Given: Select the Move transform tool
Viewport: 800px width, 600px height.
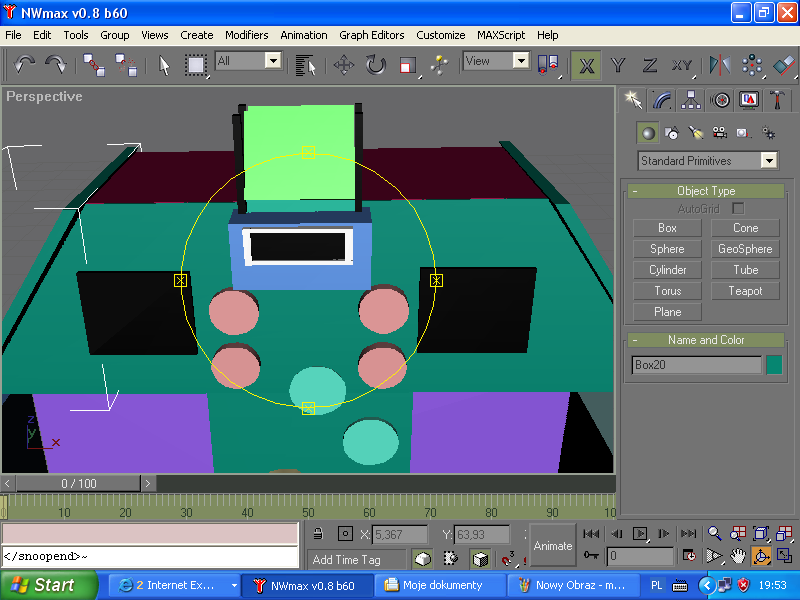Looking at the screenshot, I should (x=344, y=65).
